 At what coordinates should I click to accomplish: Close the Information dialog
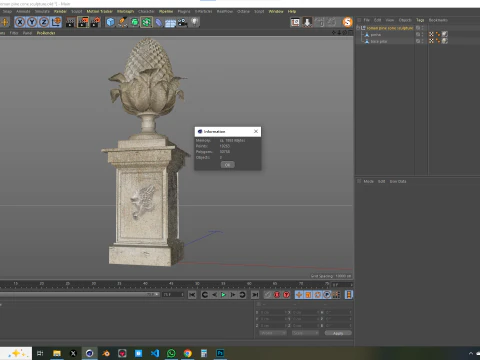click(256, 131)
